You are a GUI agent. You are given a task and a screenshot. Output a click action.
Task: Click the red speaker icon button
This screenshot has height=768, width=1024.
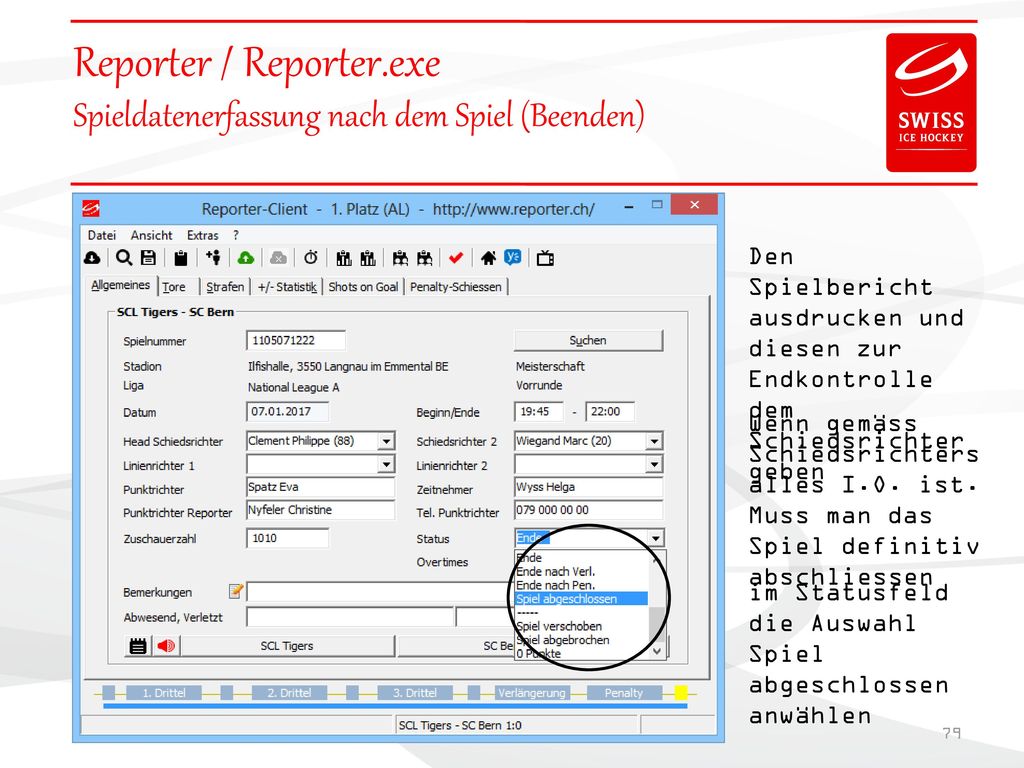[x=166, y=646]
